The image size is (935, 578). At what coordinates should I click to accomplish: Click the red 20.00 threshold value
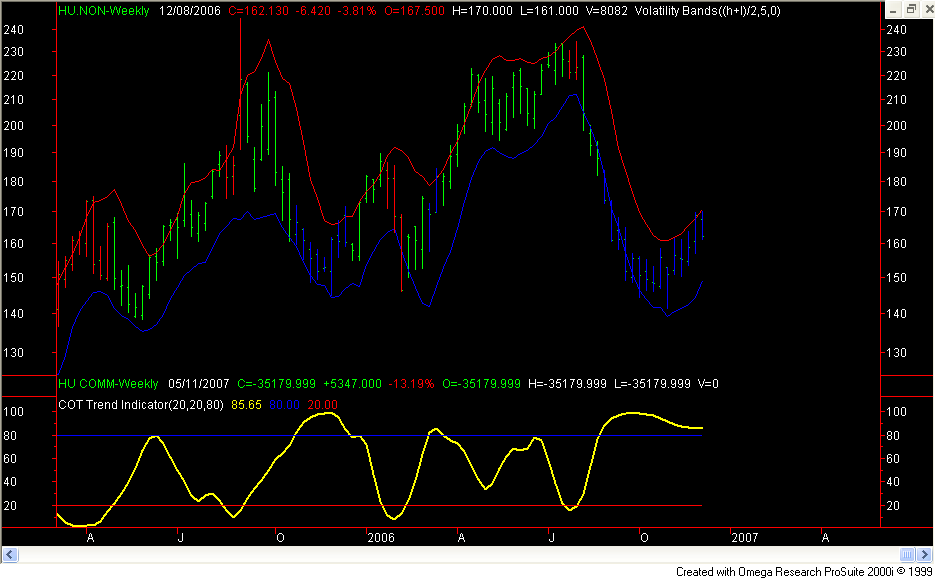[x=323, y=404]
